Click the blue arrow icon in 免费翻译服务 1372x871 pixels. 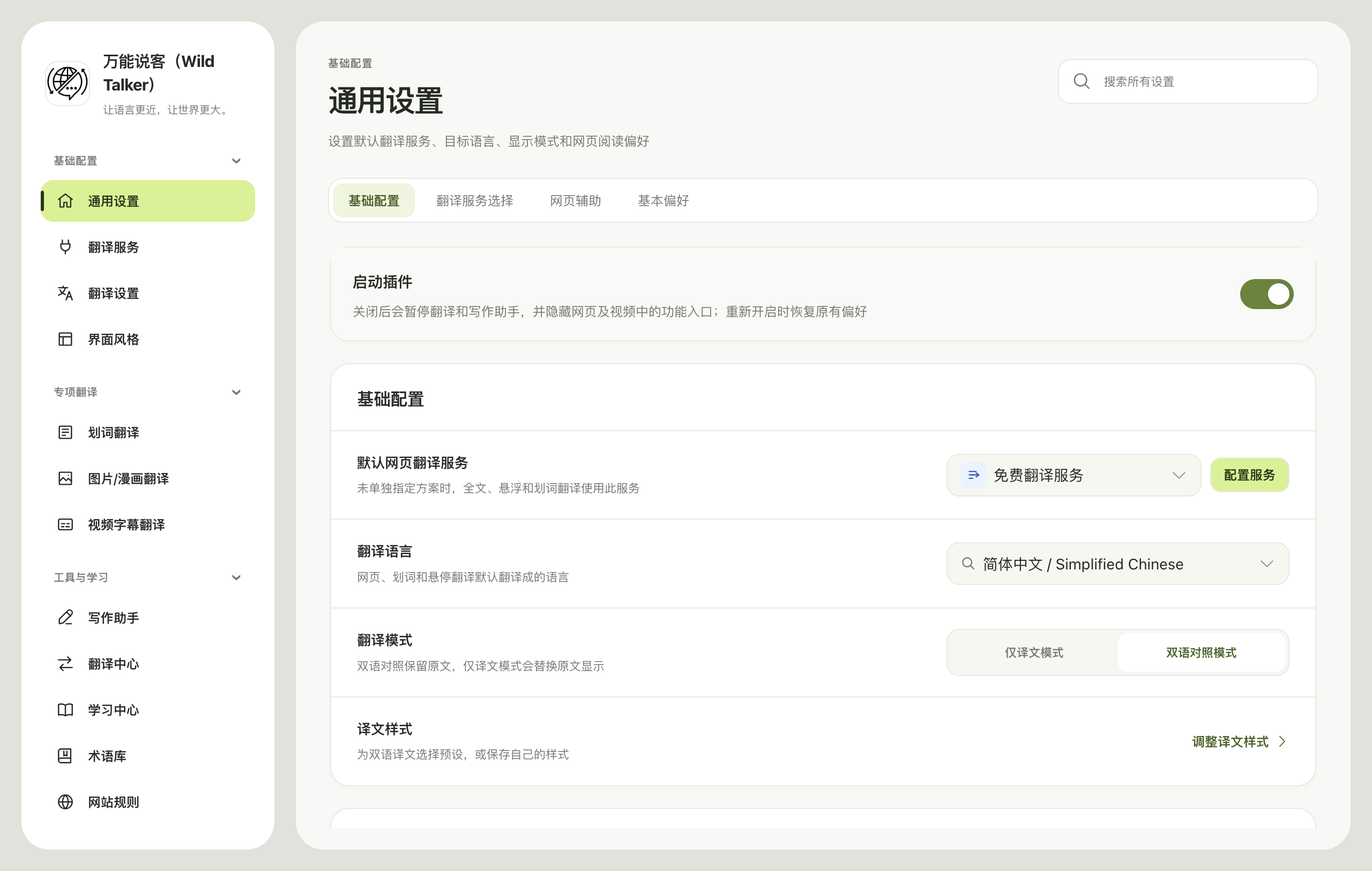(973, 475)
